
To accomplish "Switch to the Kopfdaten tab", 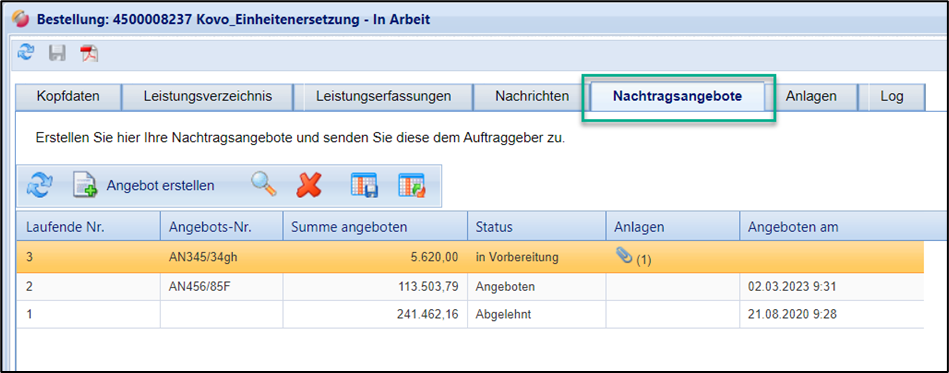I will click(68, 96).
